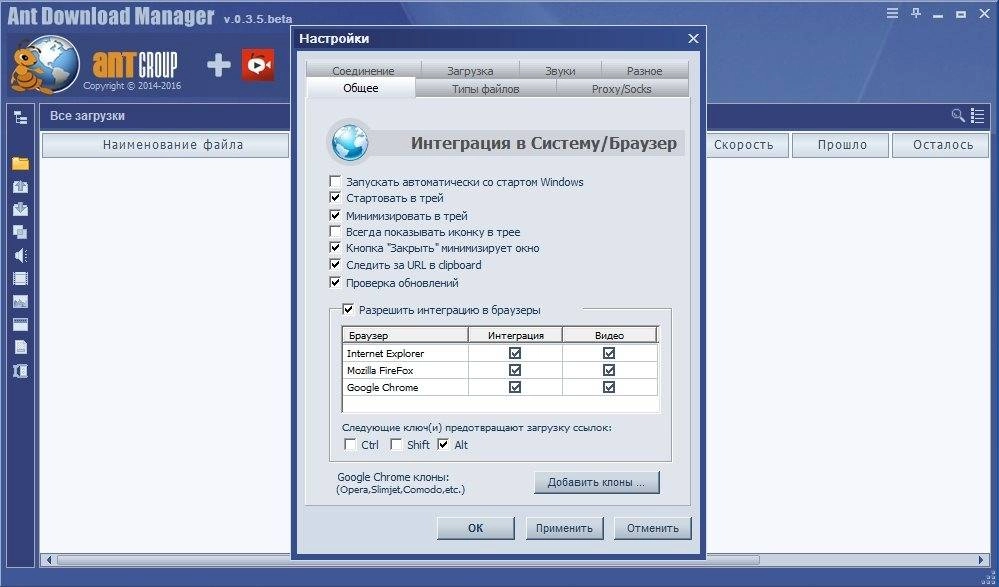Toggle Кнопка "Закрыть" минимизирует окно checkbox
Viewport: 999px width, 587px height.
[335, 248]
